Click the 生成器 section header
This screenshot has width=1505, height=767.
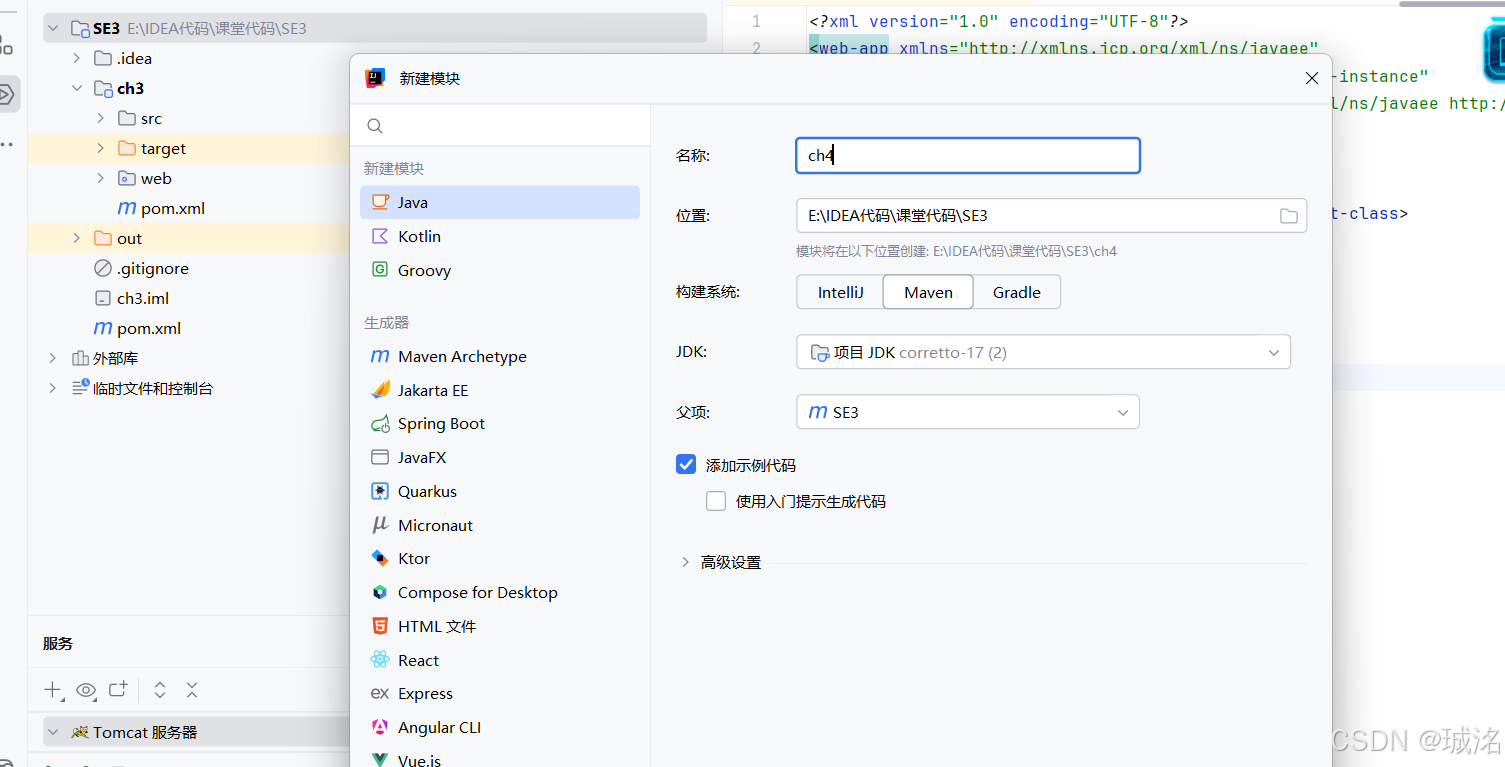(x=387, y=323)
